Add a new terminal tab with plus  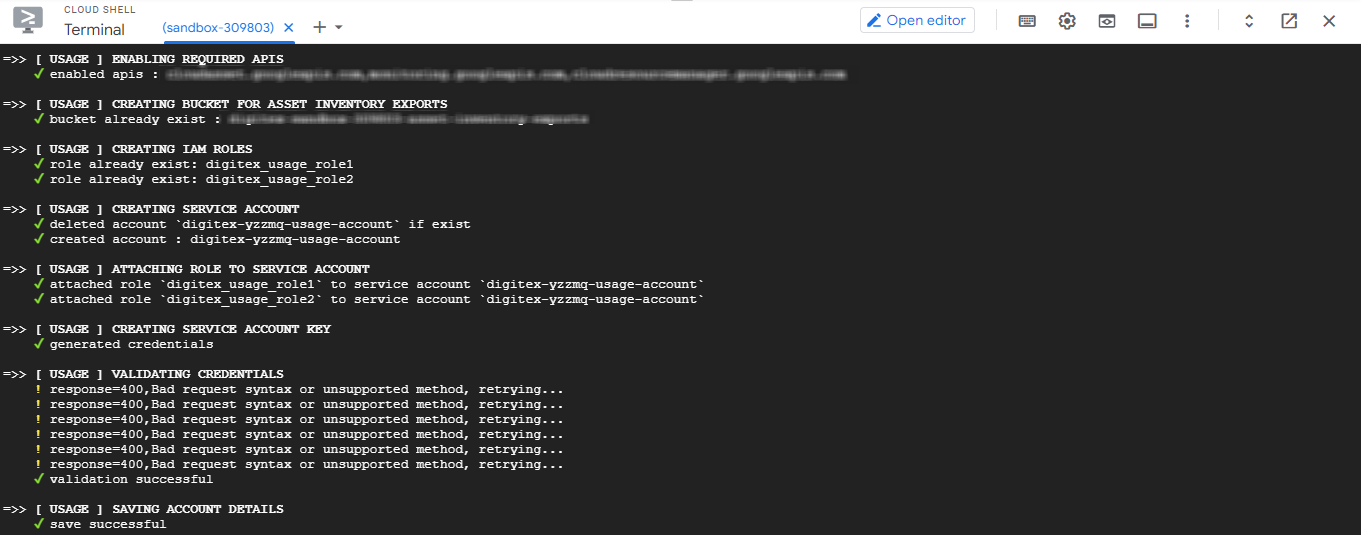click(x=319, y=27)
